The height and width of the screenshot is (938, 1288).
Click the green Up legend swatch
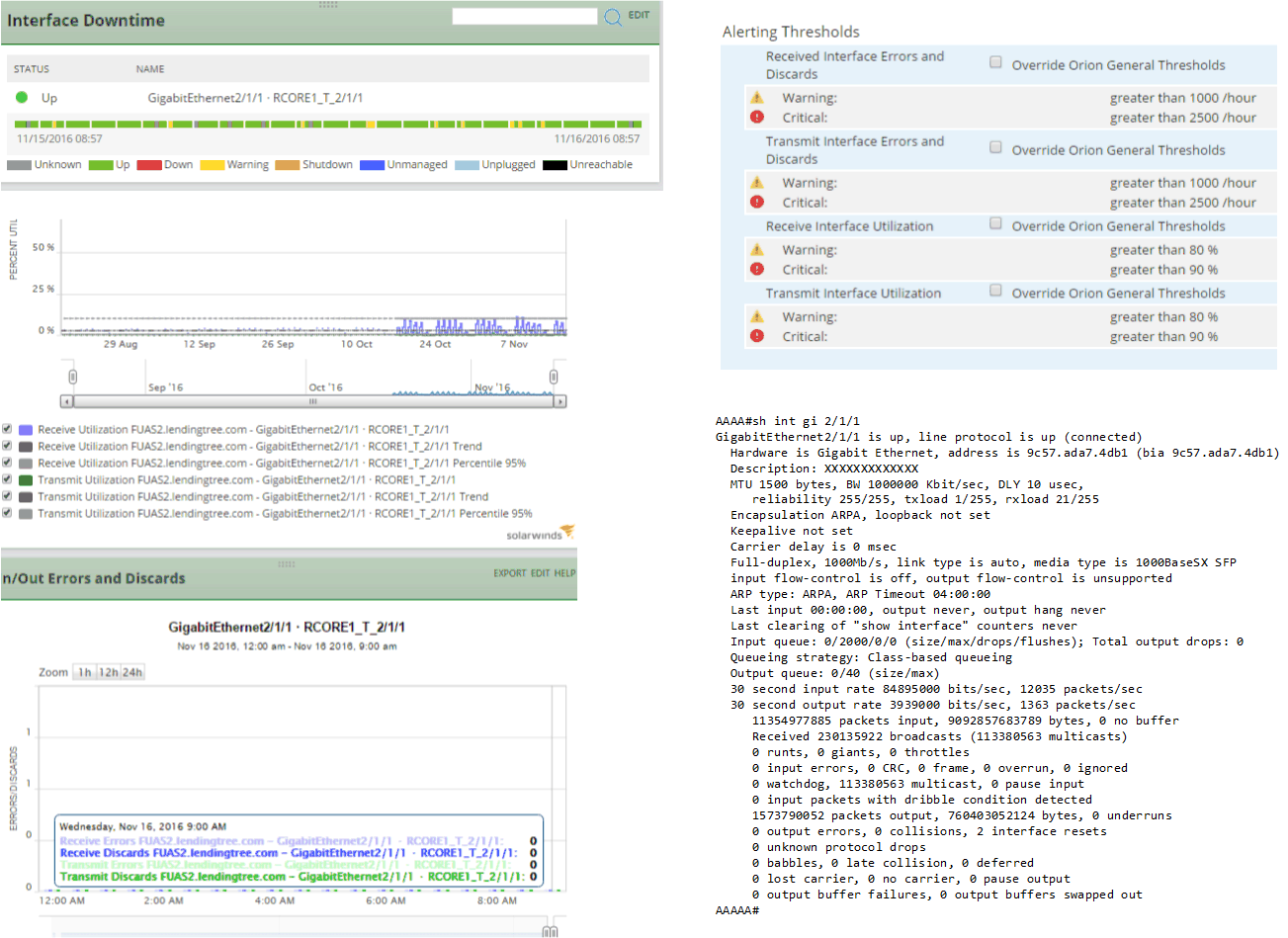tap(101, 165)
